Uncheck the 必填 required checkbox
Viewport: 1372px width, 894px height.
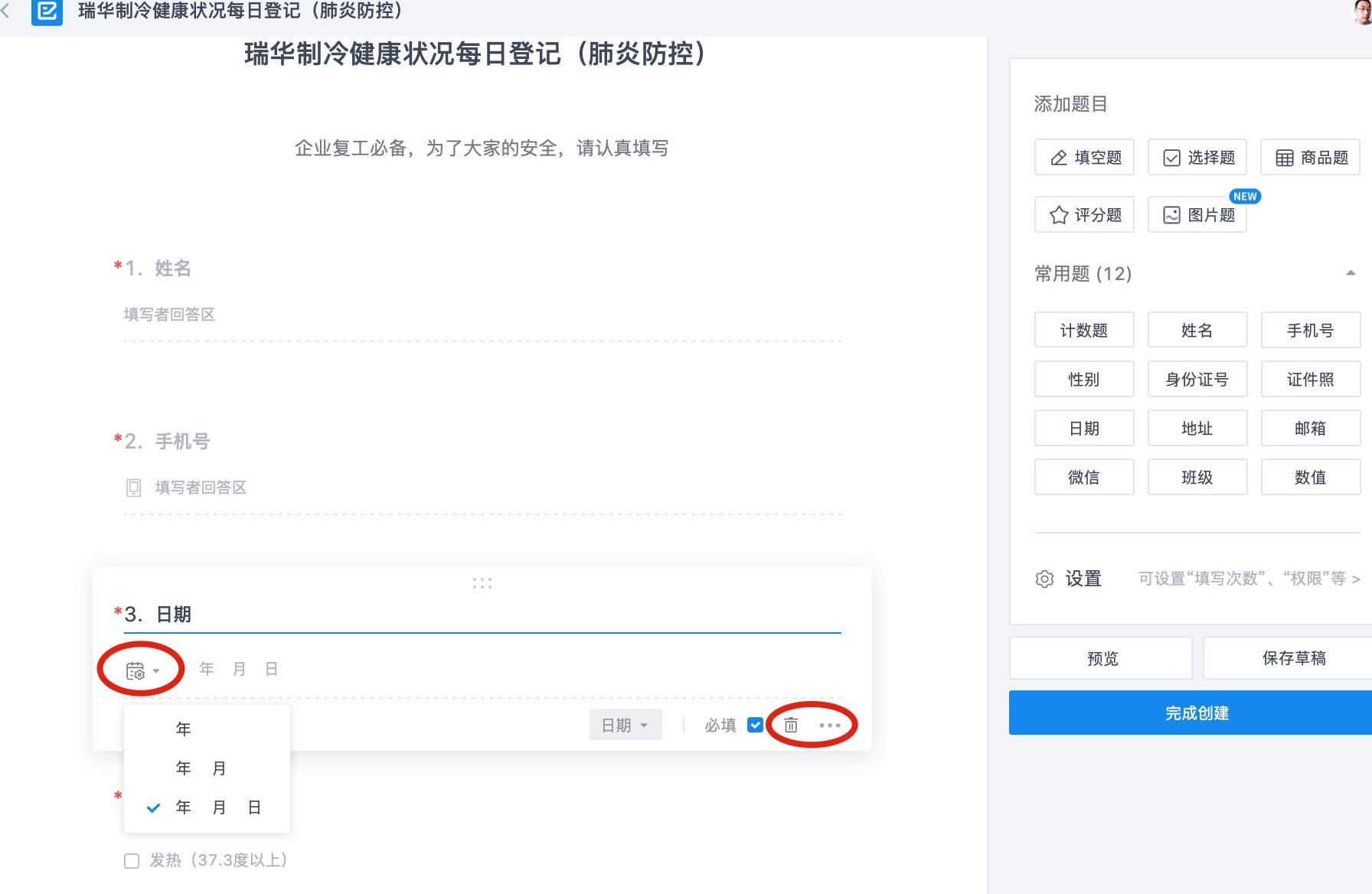tap(755, 725)
